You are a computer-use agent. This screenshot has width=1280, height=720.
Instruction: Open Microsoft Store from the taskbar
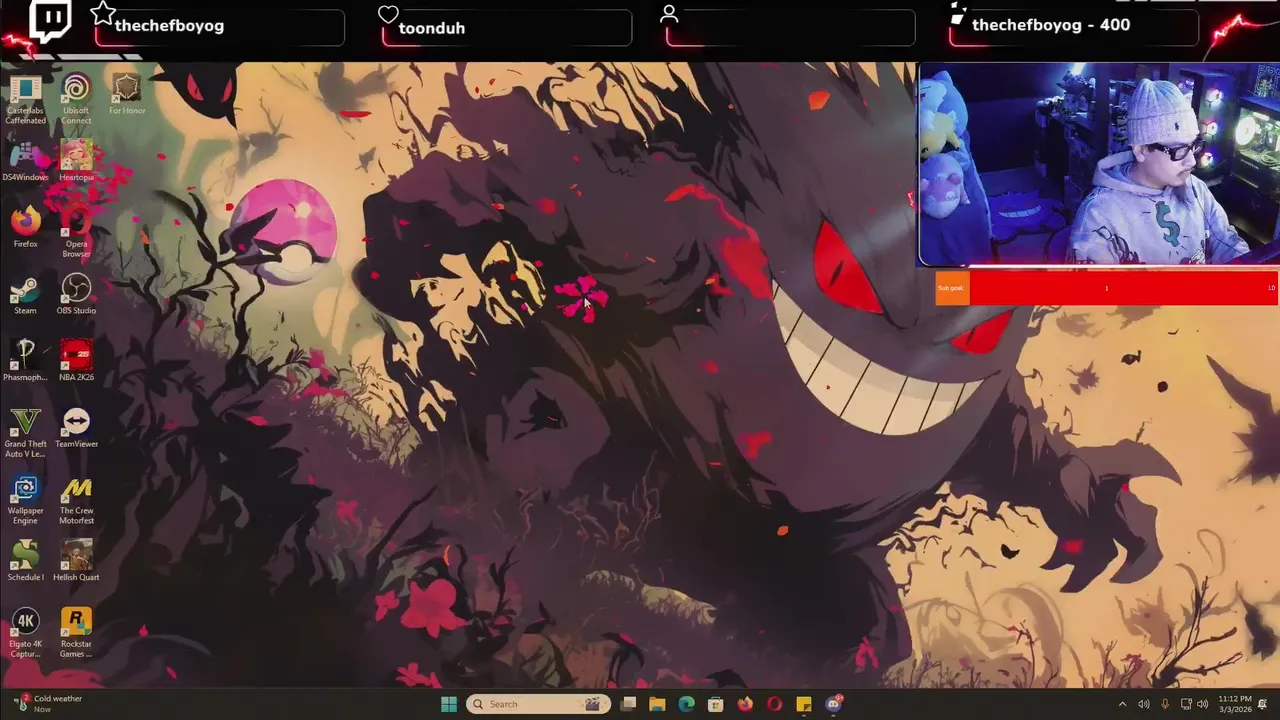point(715,704)
